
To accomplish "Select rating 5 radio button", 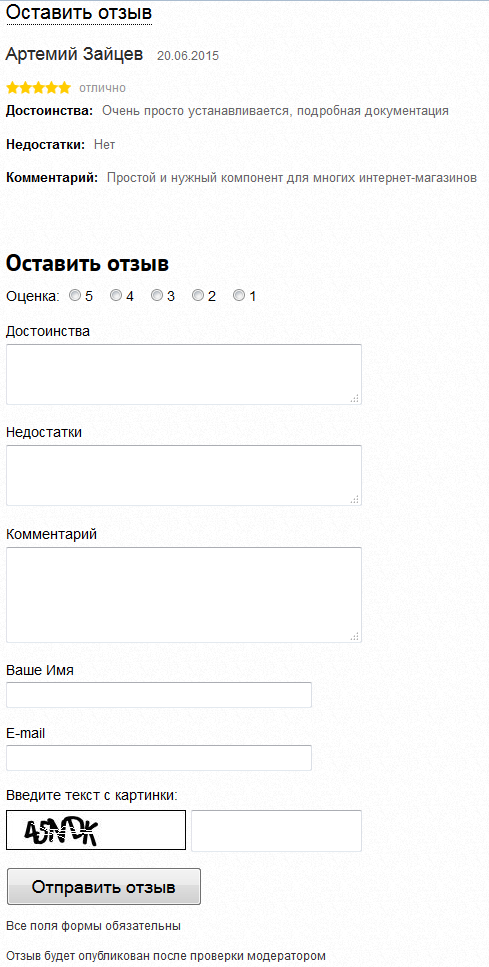I will (75, 296).
